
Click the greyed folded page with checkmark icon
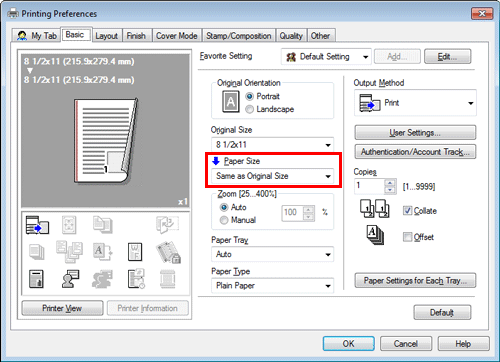[x=167, y=224]
